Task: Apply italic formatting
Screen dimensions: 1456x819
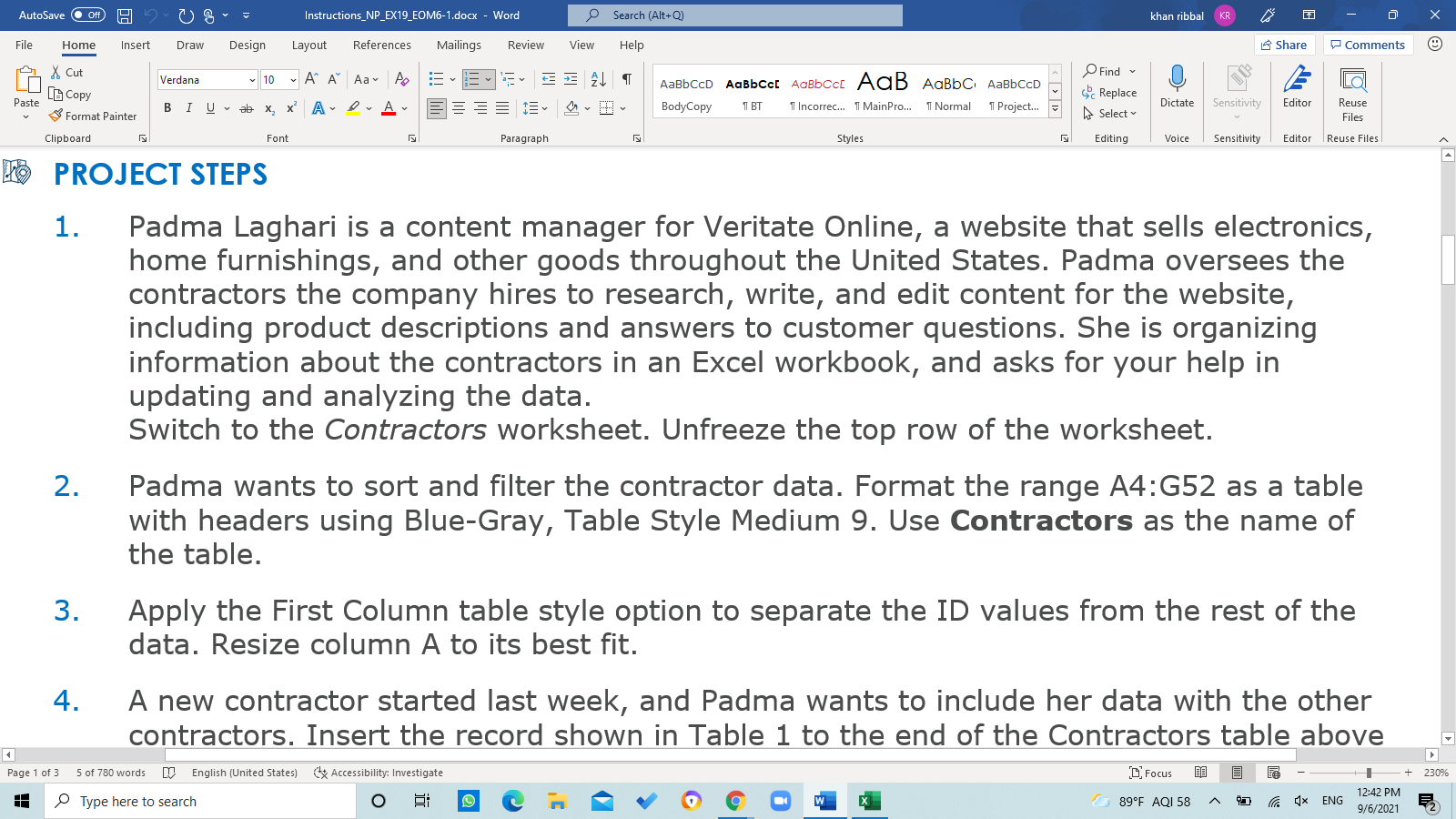Action: [188, 107]
